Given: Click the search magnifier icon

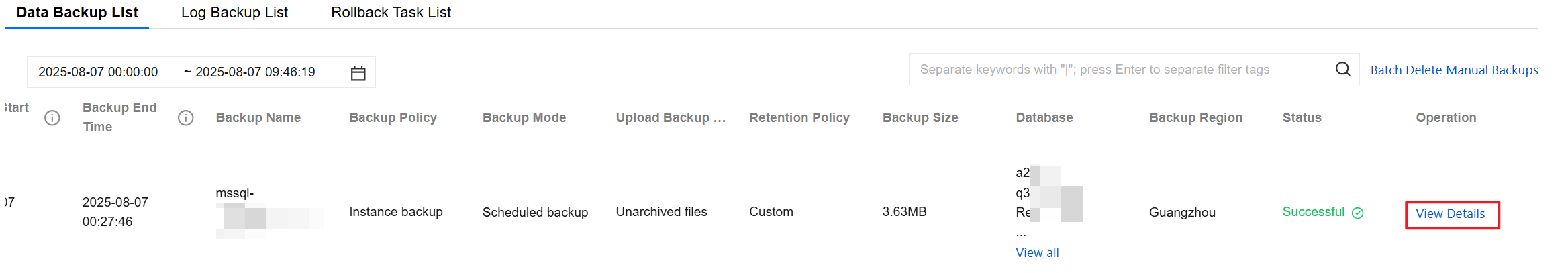Looking at the screenshot, I should click(1342, 69).
